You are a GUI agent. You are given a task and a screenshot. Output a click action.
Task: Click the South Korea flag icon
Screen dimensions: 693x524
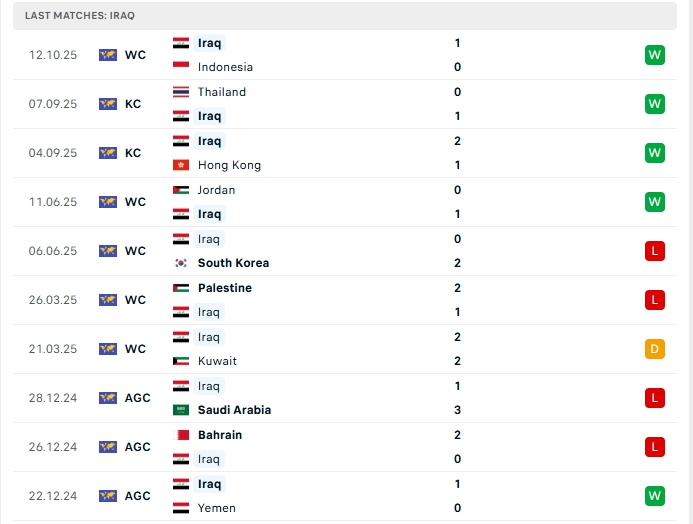[x=181, y=263]
